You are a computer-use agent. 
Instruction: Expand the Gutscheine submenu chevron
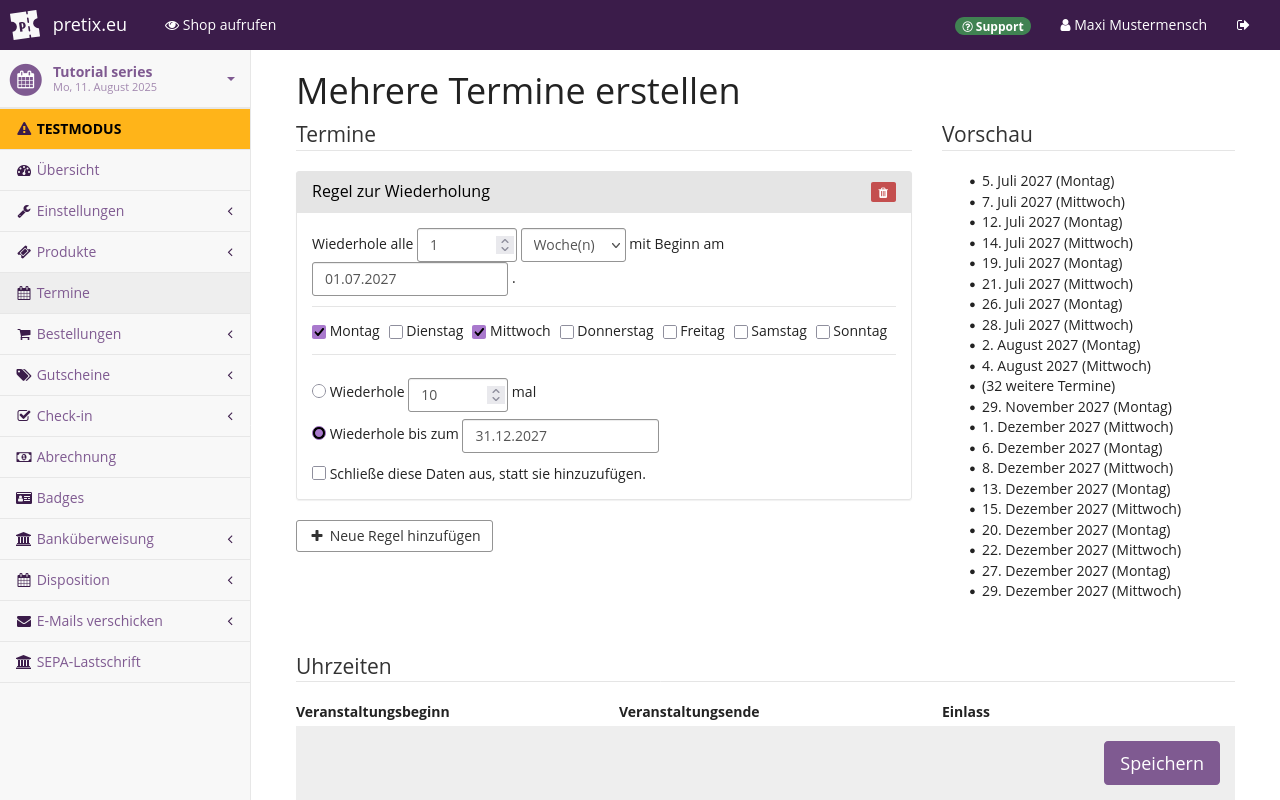click(x=230, y=375)
